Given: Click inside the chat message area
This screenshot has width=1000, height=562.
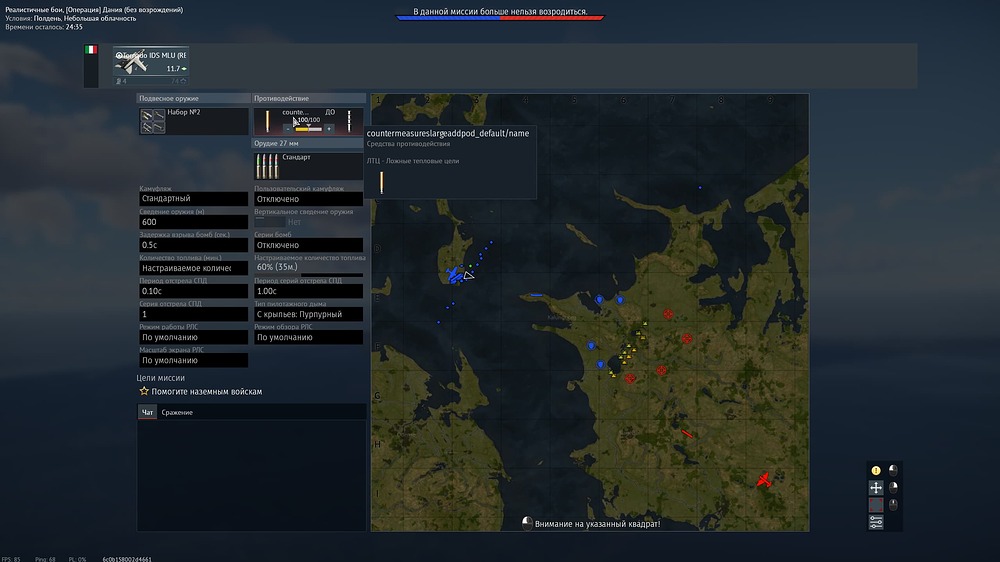Looking at the screenshot, I should tap(252, 475).
